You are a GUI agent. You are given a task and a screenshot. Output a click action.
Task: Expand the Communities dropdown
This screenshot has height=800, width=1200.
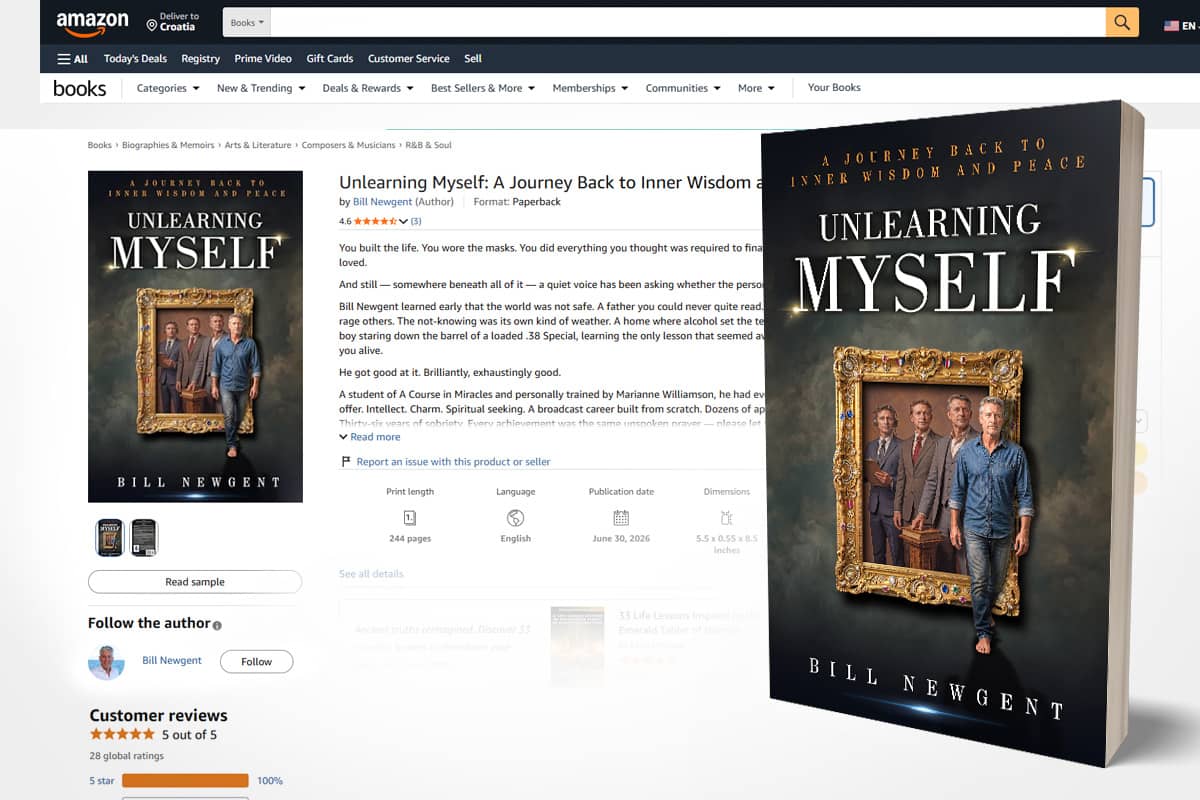click(683, 88)
